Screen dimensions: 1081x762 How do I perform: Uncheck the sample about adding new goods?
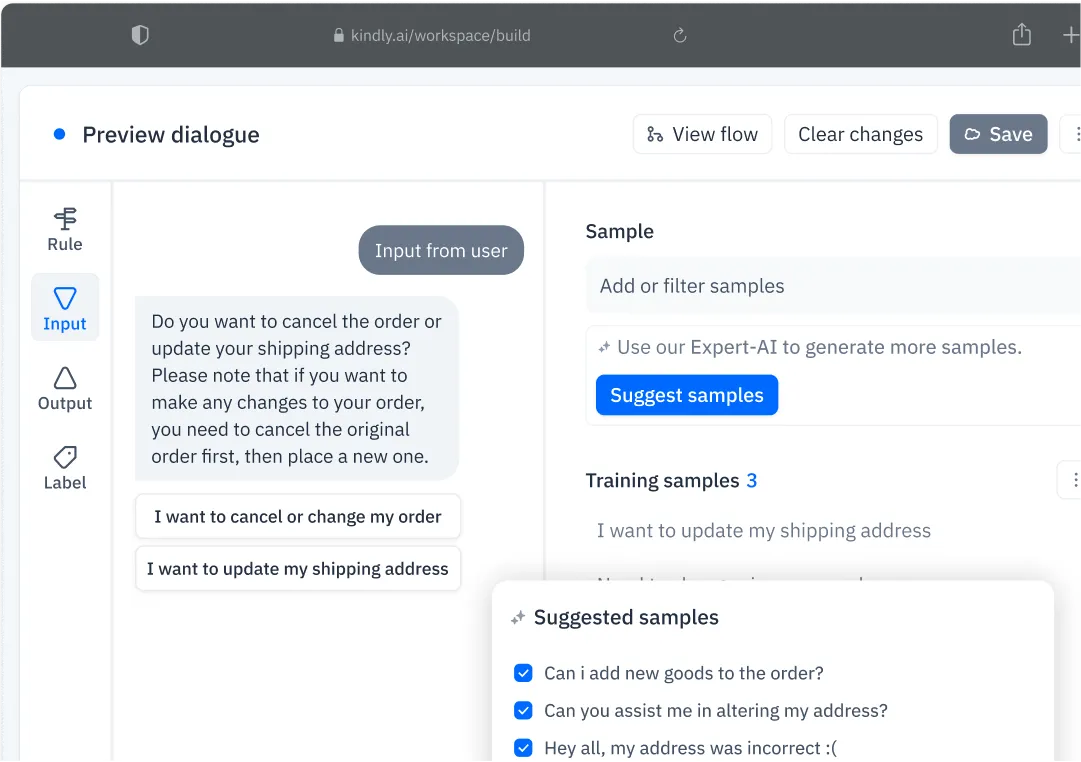[523, 673]
